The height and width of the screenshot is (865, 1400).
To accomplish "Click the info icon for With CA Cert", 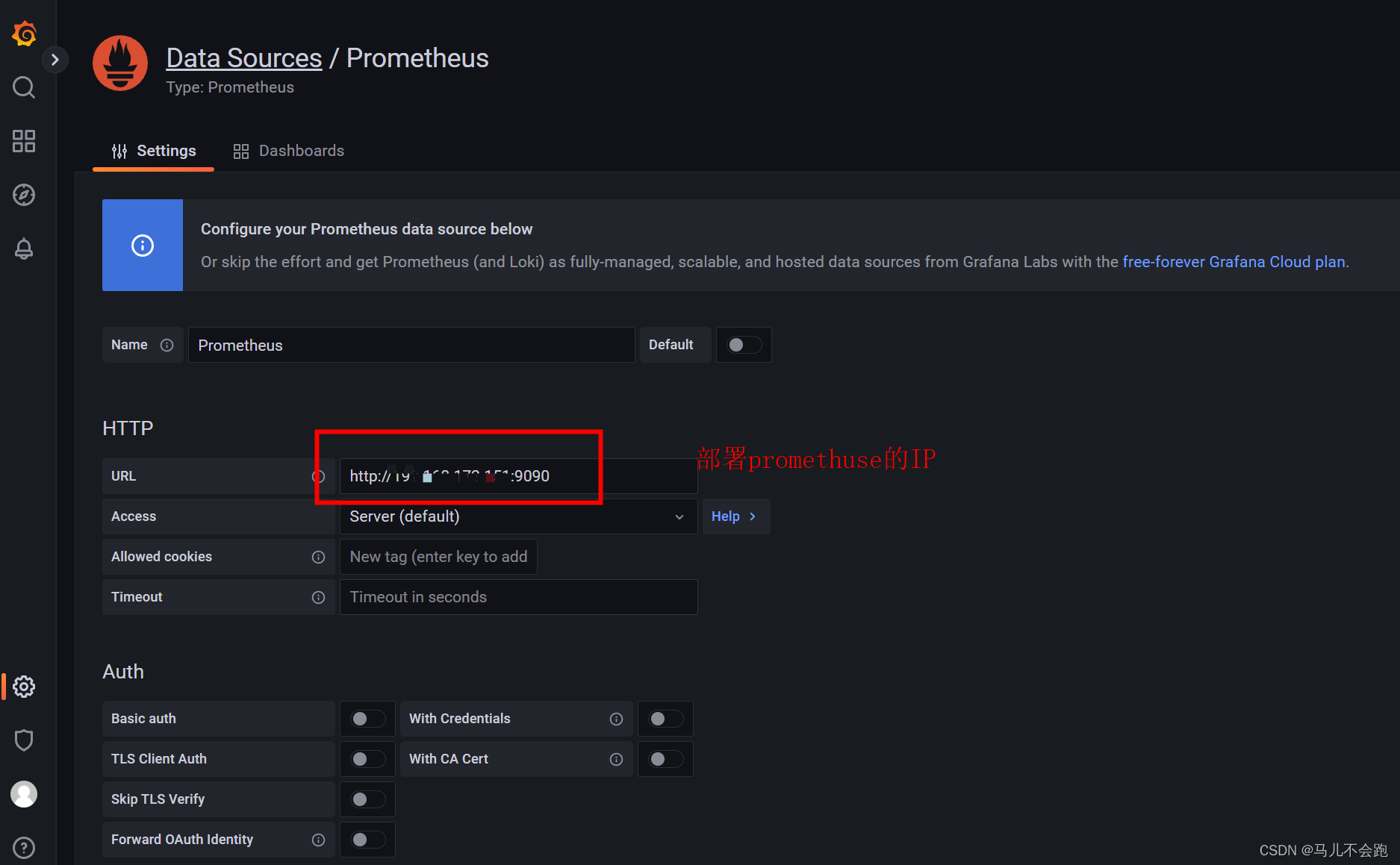I will click(x=616, y=759).
